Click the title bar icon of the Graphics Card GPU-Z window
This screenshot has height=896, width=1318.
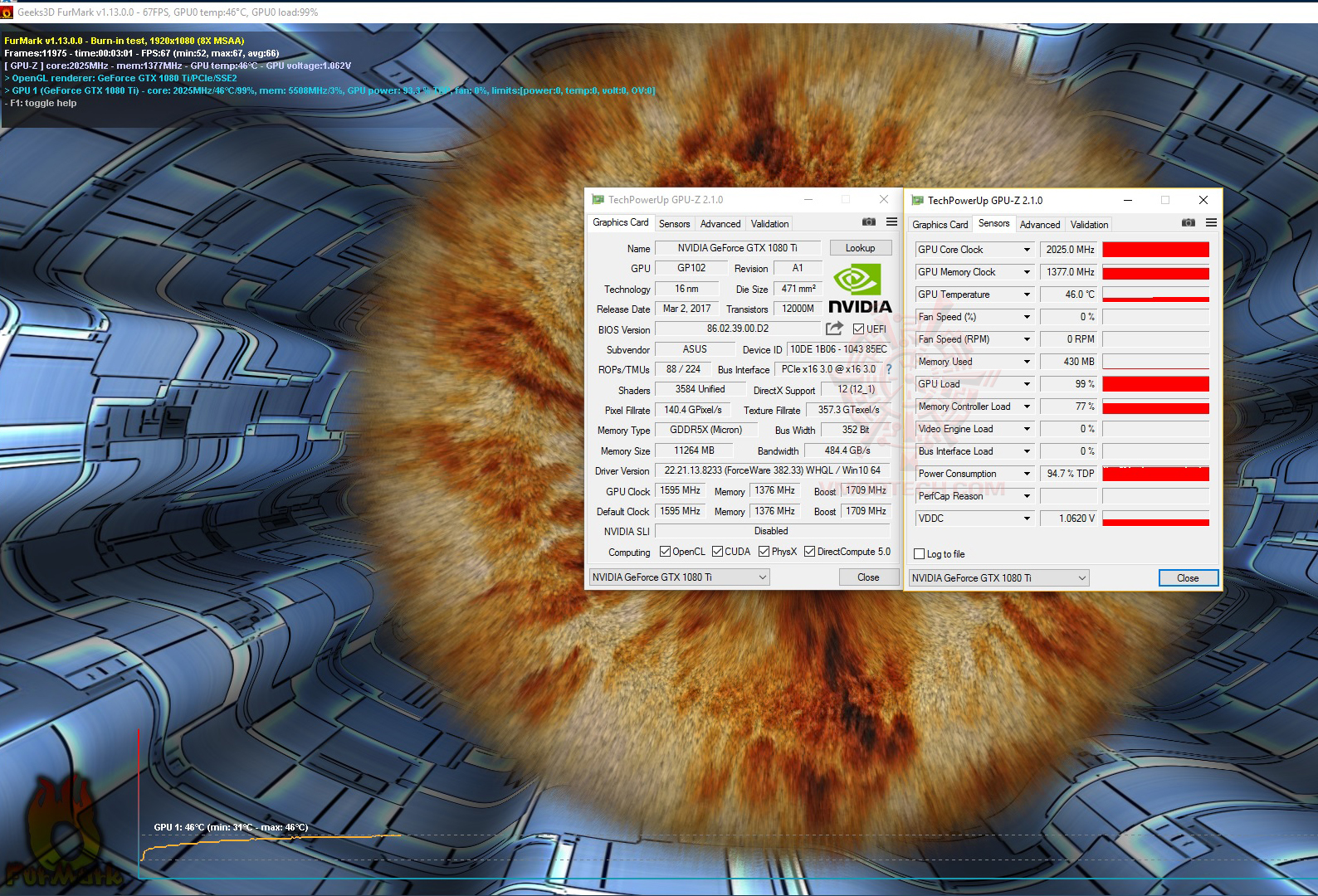tap(598, 199)
